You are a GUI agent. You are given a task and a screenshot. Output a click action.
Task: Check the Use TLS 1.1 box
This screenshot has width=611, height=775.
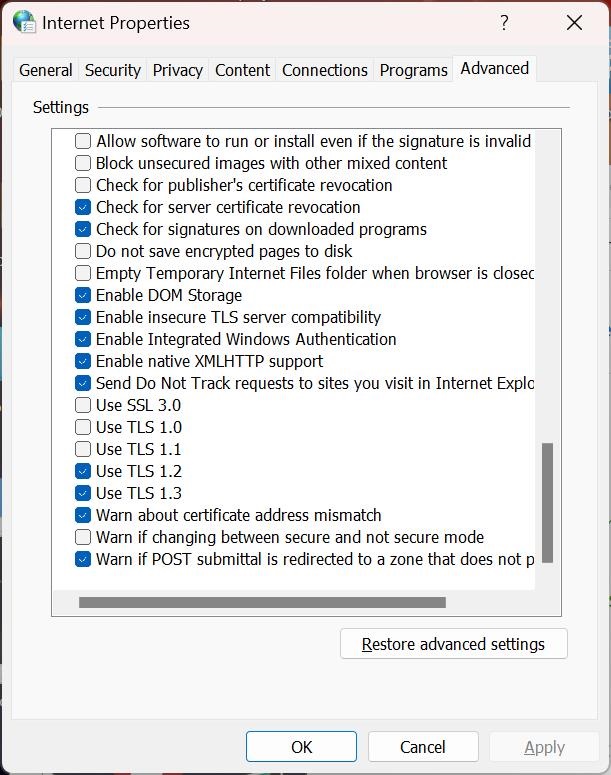pos(83,449)
